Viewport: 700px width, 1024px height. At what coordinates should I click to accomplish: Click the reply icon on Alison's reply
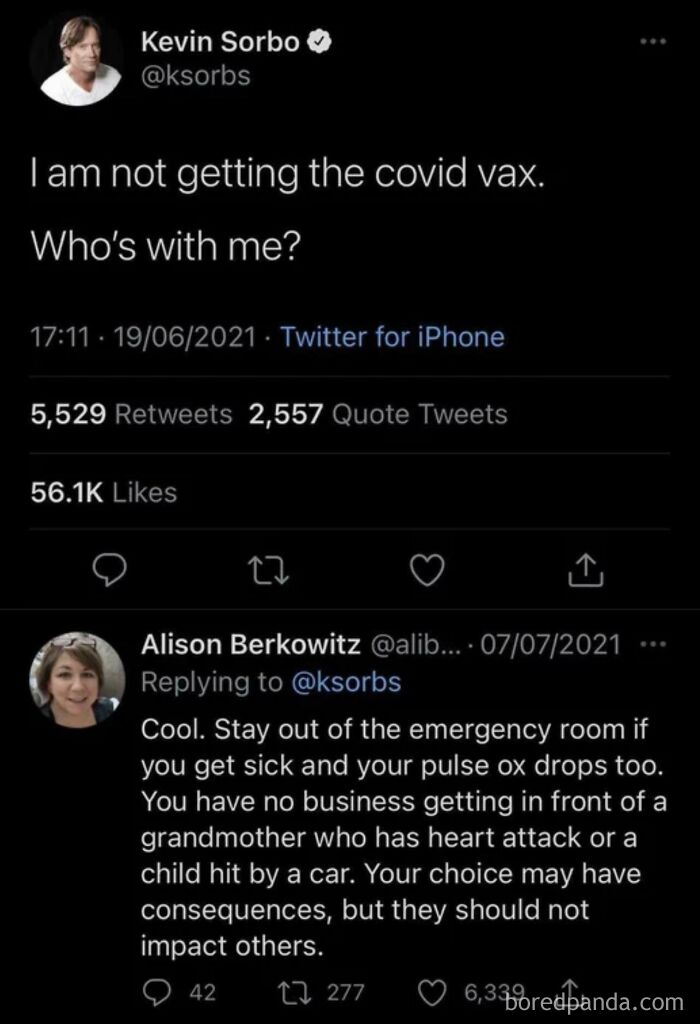pos(155,992)
